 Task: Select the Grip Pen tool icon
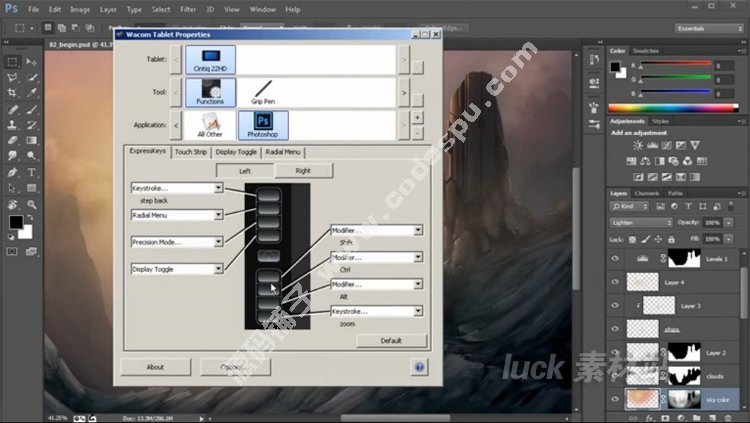[263, 93]
